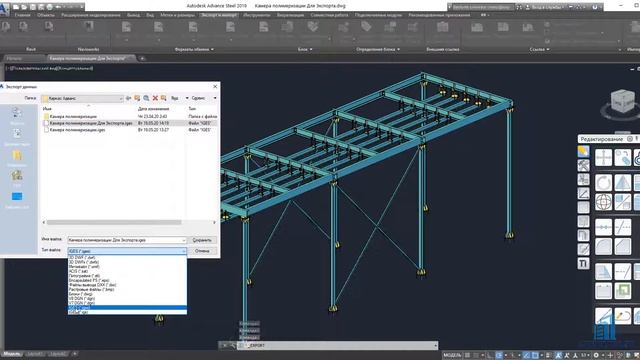Sort files by the Дата изменения column header
This screenshot has height=360, width=640.
pos(153,109)
